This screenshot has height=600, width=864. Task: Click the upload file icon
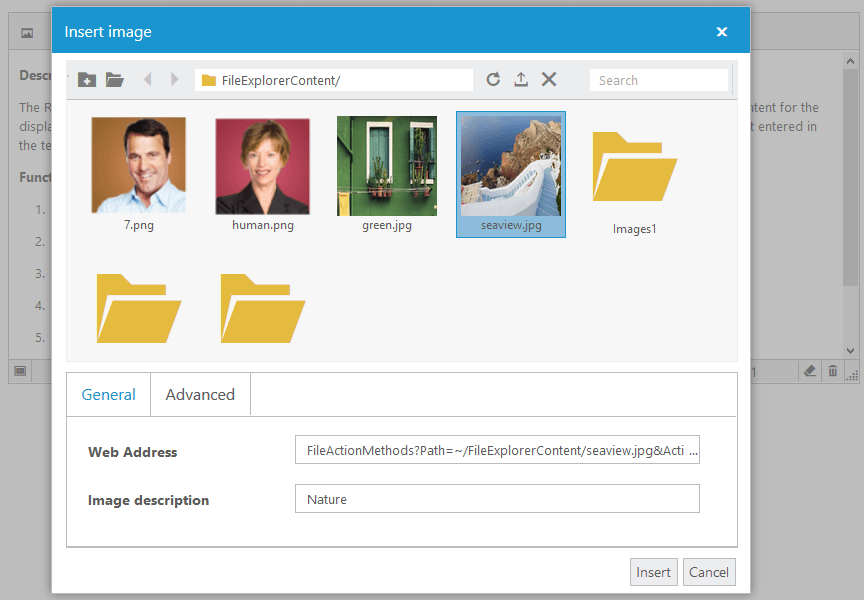(521, 79)
